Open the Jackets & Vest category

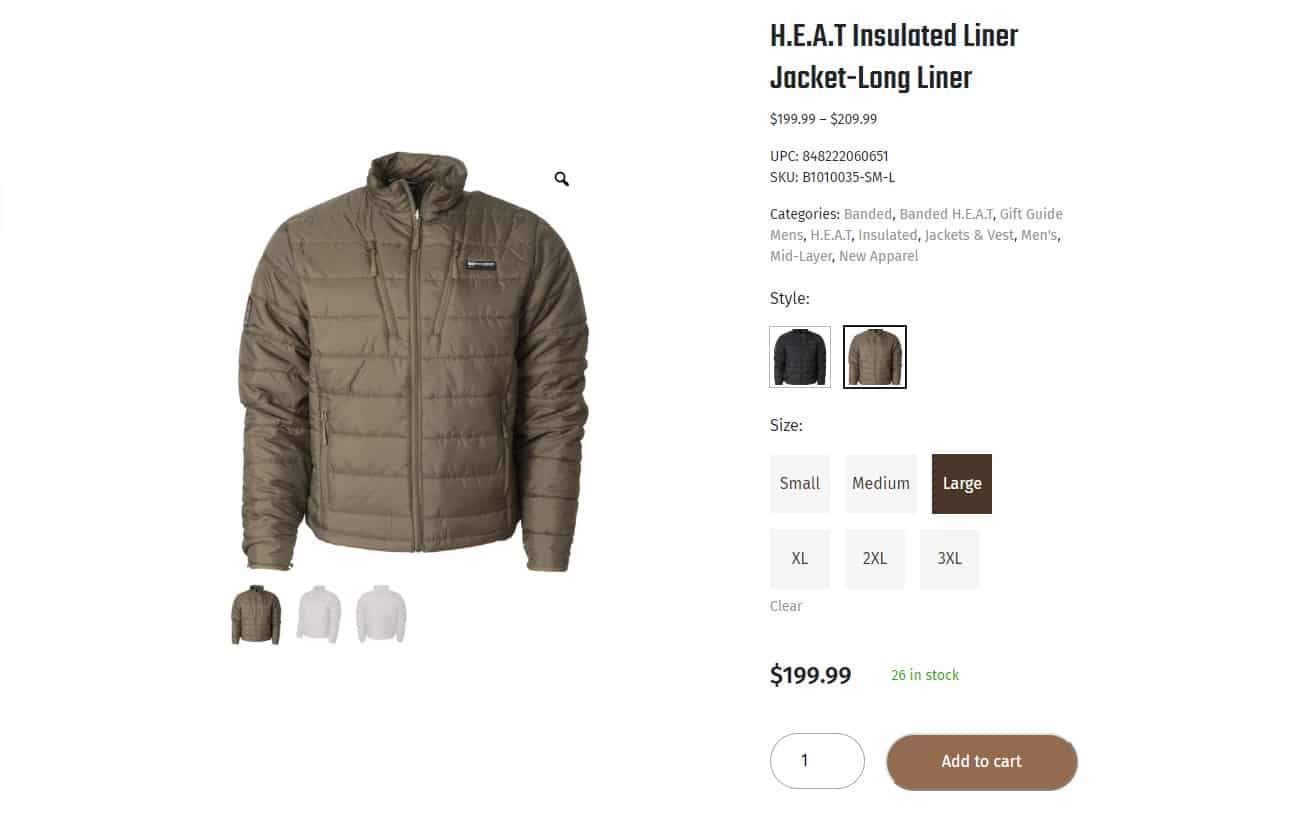pos(968,235)
